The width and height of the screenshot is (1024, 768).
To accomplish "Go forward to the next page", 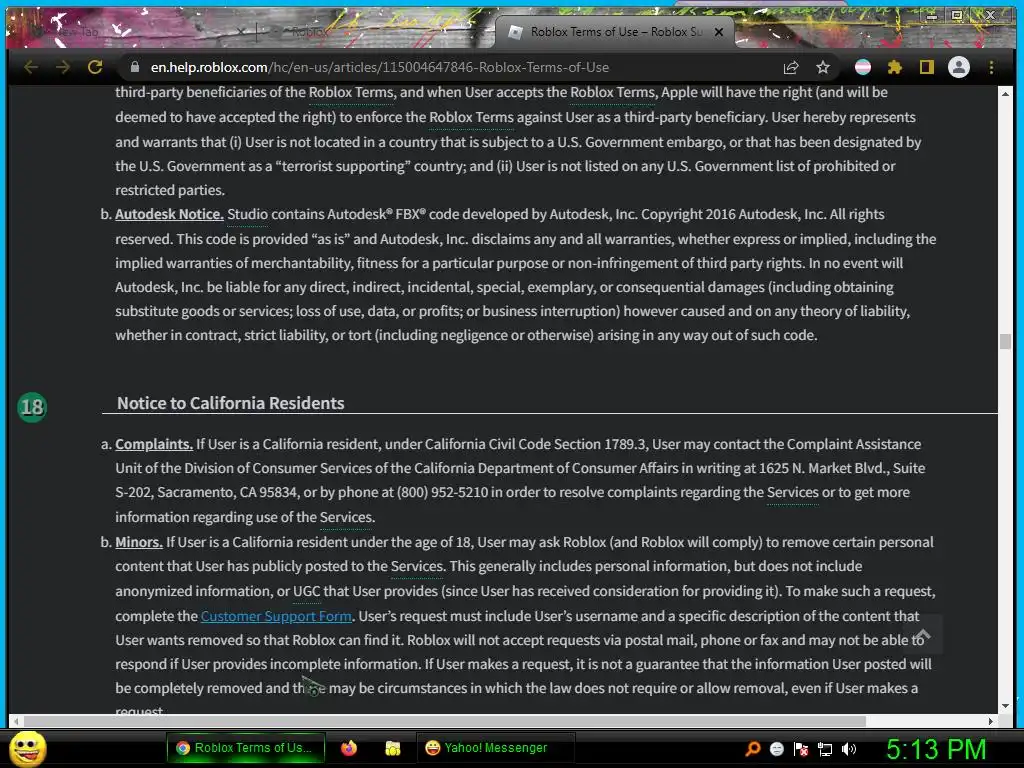I will coord(63,67).
